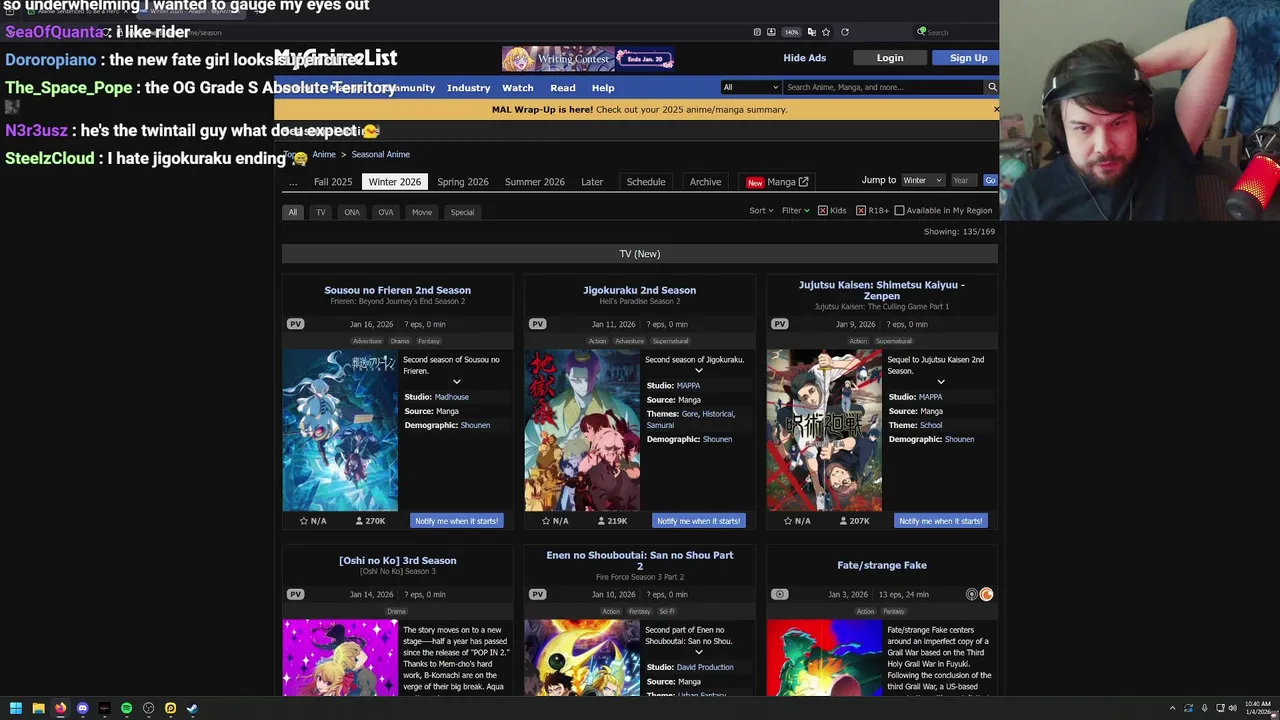Viewport: 1280px width, 720px height.
Task: Expand synopsis of Jujutsu Kaisen Culling Game
Action: (940, 382)
